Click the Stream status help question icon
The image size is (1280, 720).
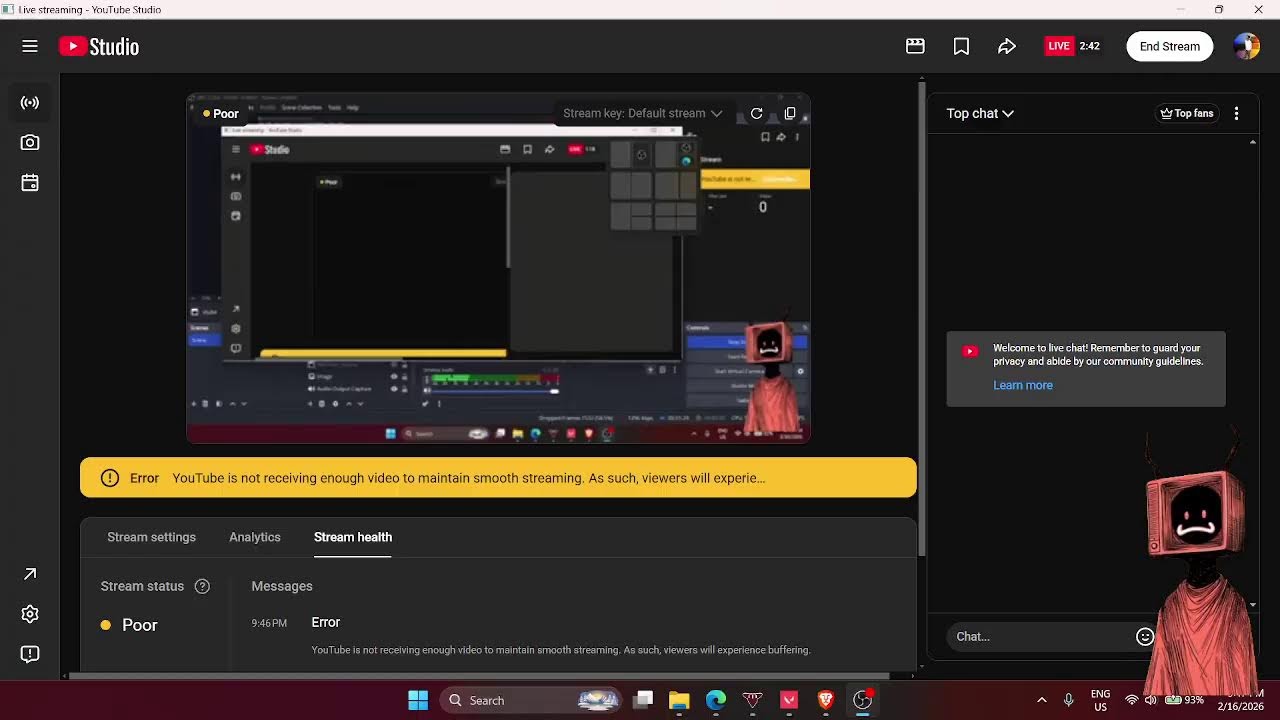coord(202,586)
